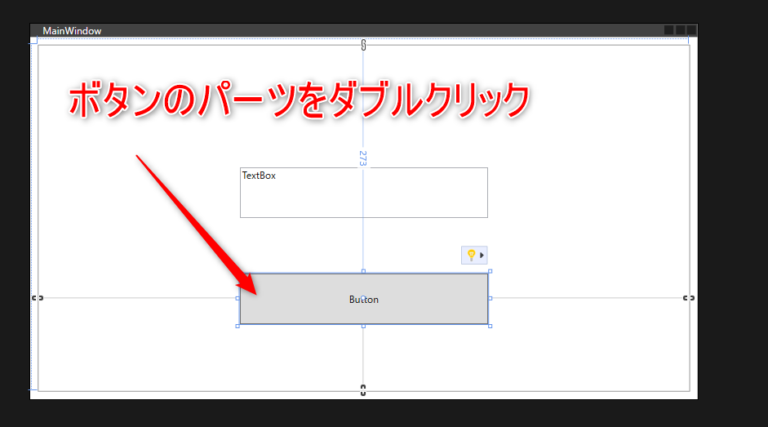Click the Button's bottom-center resize handle
The height and width of the screenshot is (427, 768).
coord(363,325)
